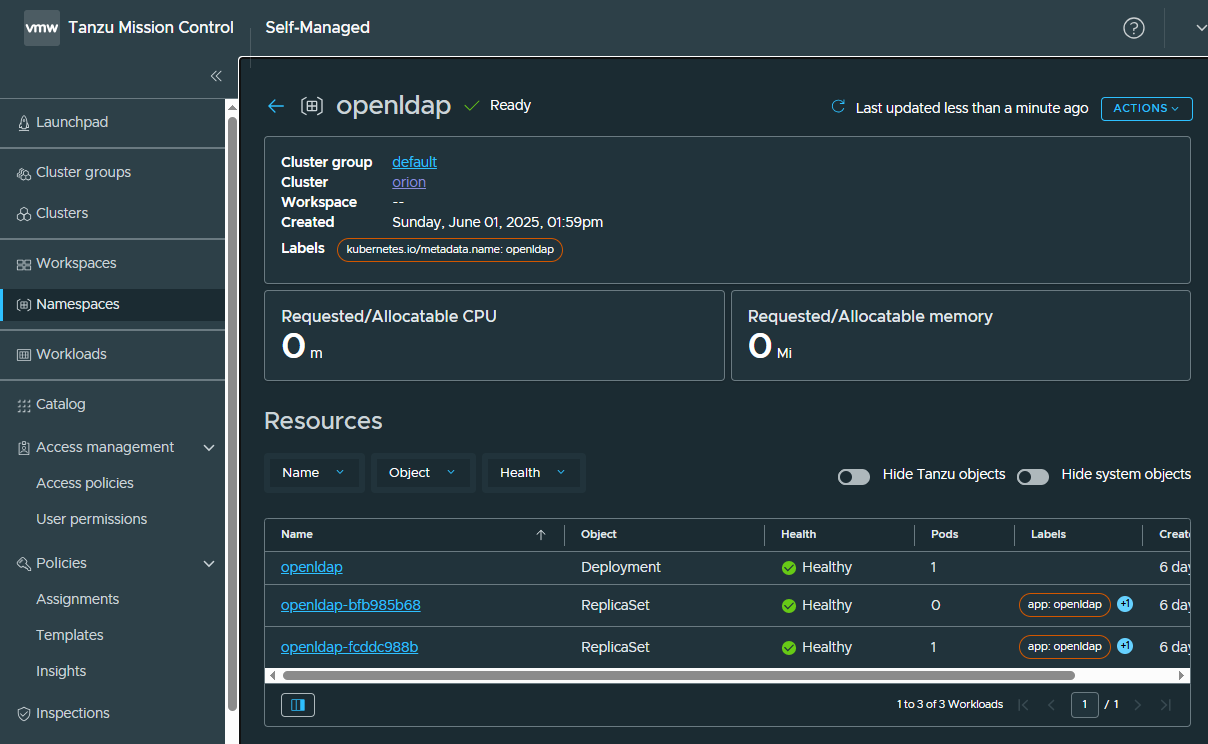Open policy Insights in the sidebar
The image size is (1208, 744).
coord(61,671)
